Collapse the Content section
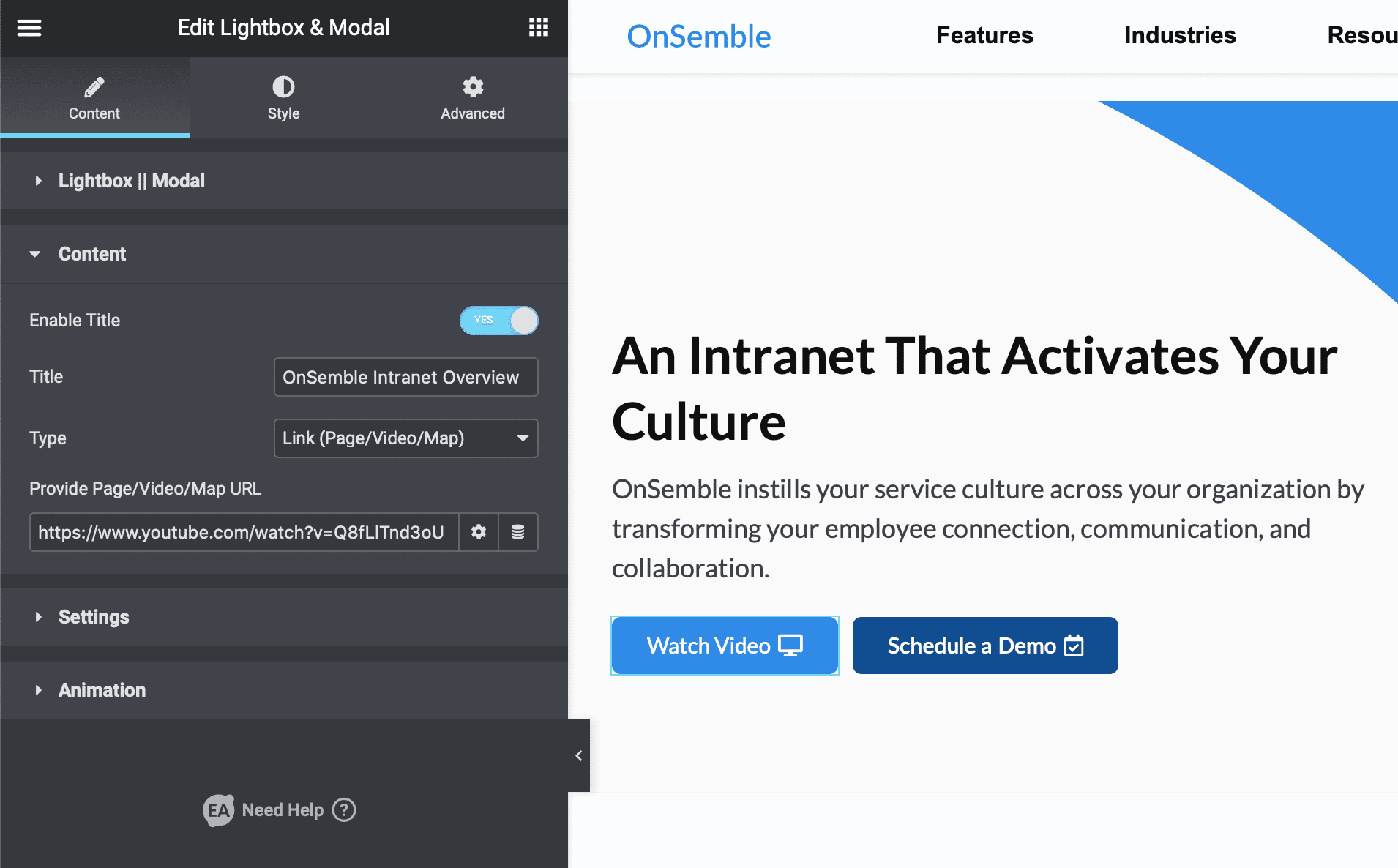This screenshot has height=868, width=1398. click(x=92, y=254)
